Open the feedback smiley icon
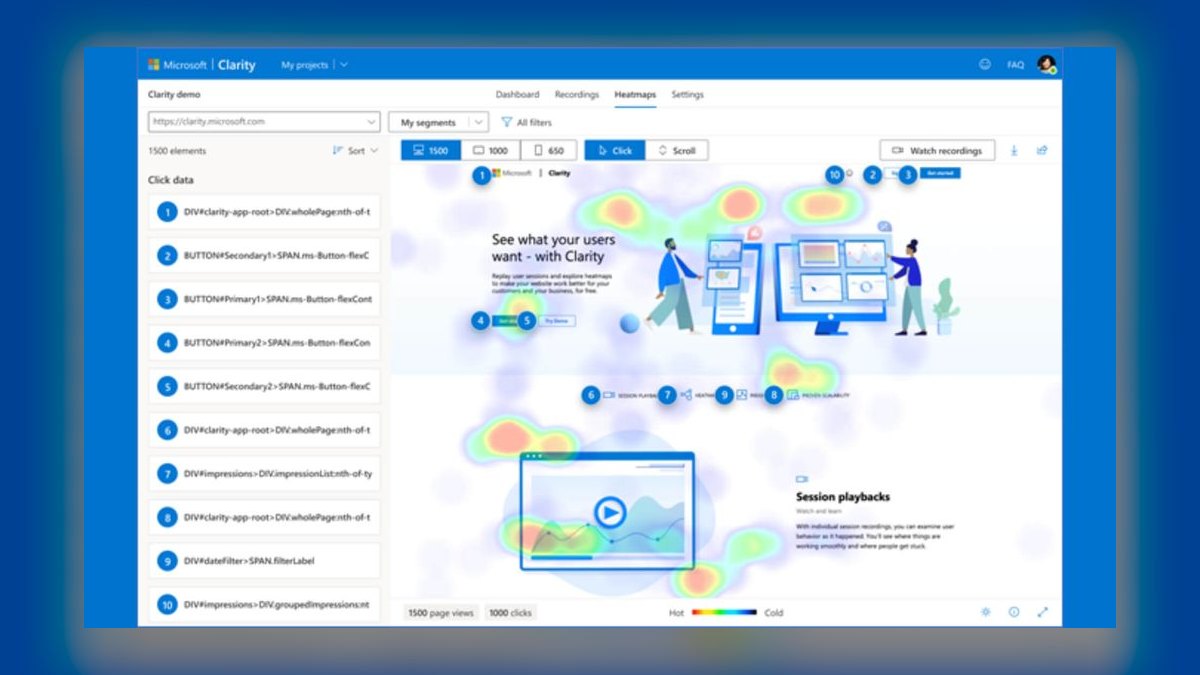The width and height of the screenshot is (1200, 675). [985, 64]
